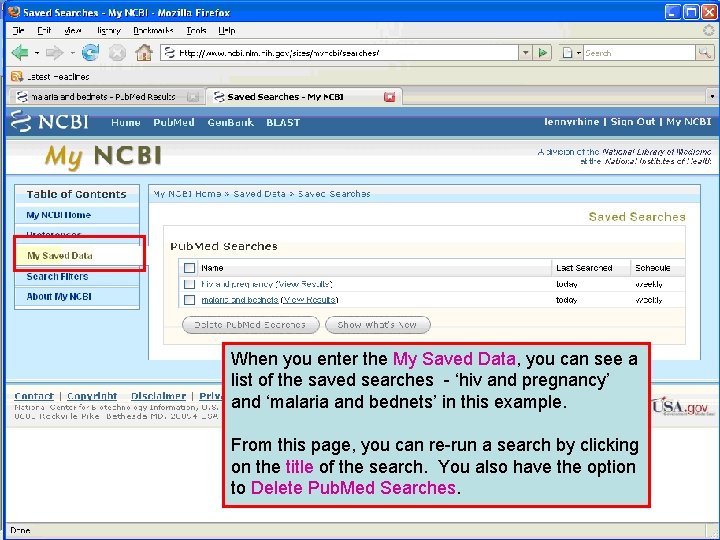The height and width of the screenshot is (540, 720).
Task: Close the malaria and bednets tab
Action: pos(193,97)
